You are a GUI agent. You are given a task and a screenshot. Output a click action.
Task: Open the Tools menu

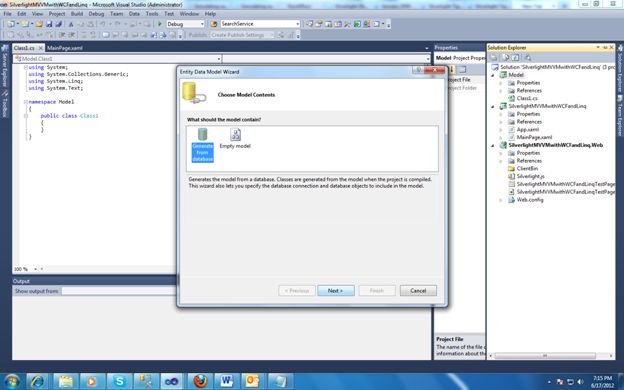pyautogui.click(x=152, y=14)
